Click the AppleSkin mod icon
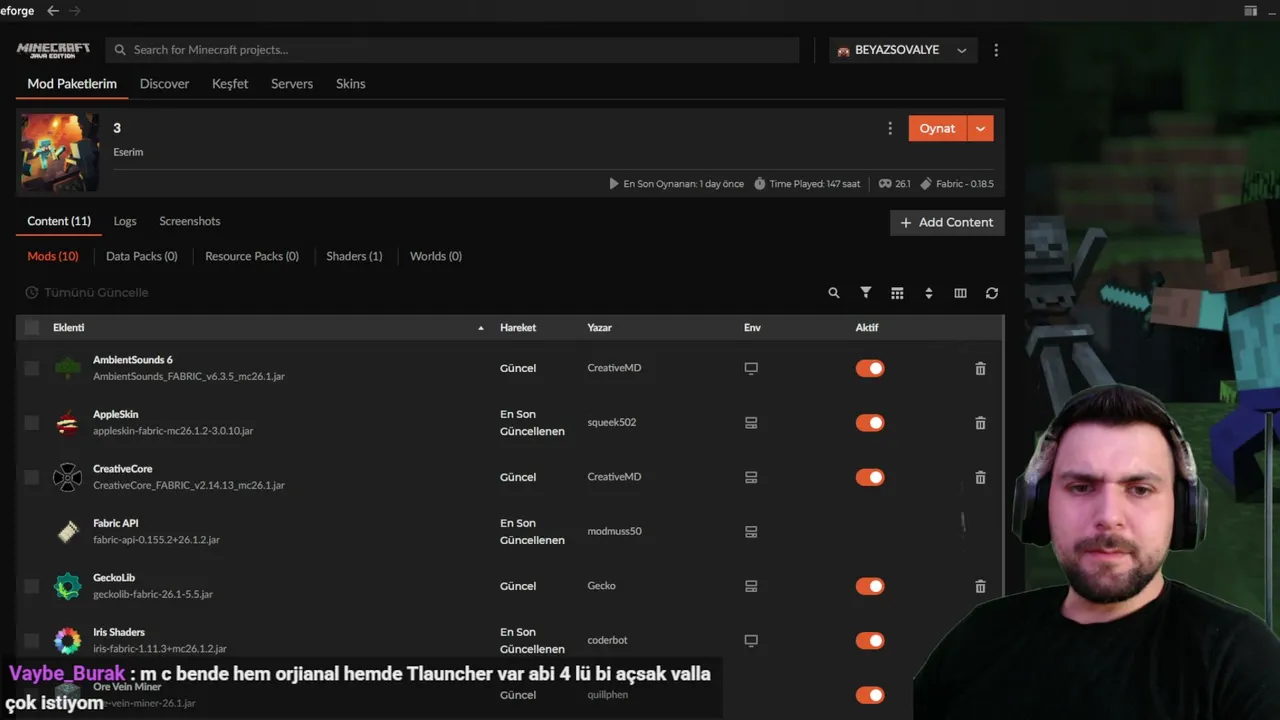Screen dimensions: 1280x720 tap(67, 423)
